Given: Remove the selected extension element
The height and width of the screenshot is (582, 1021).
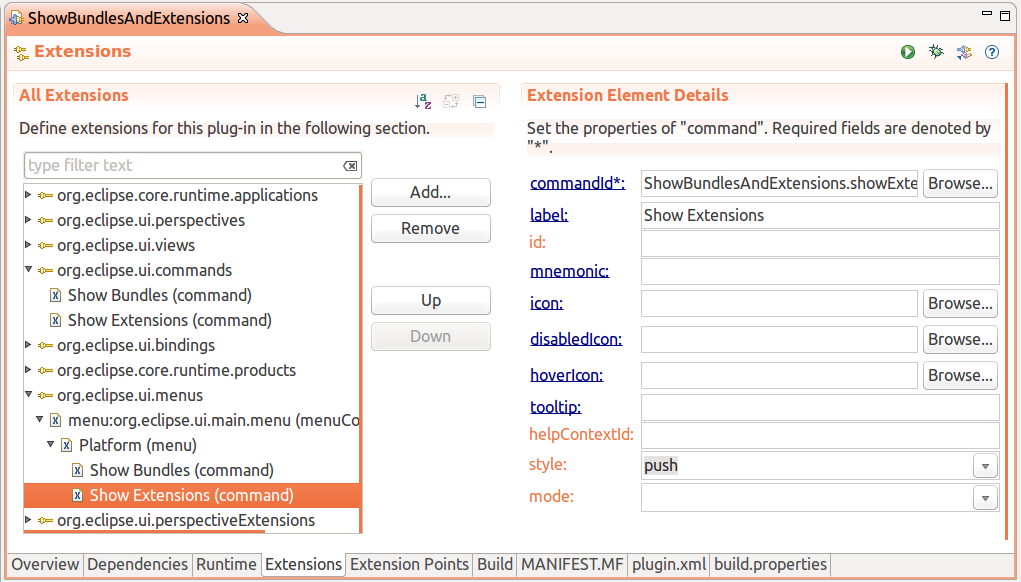Looking at the screenshot, I should coord(430,229).
